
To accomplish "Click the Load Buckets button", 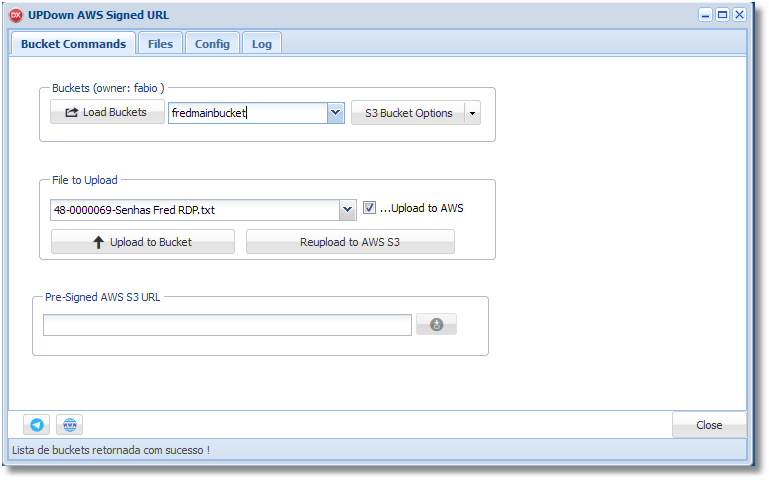I will pyautogui.click(x=107, y=112).
